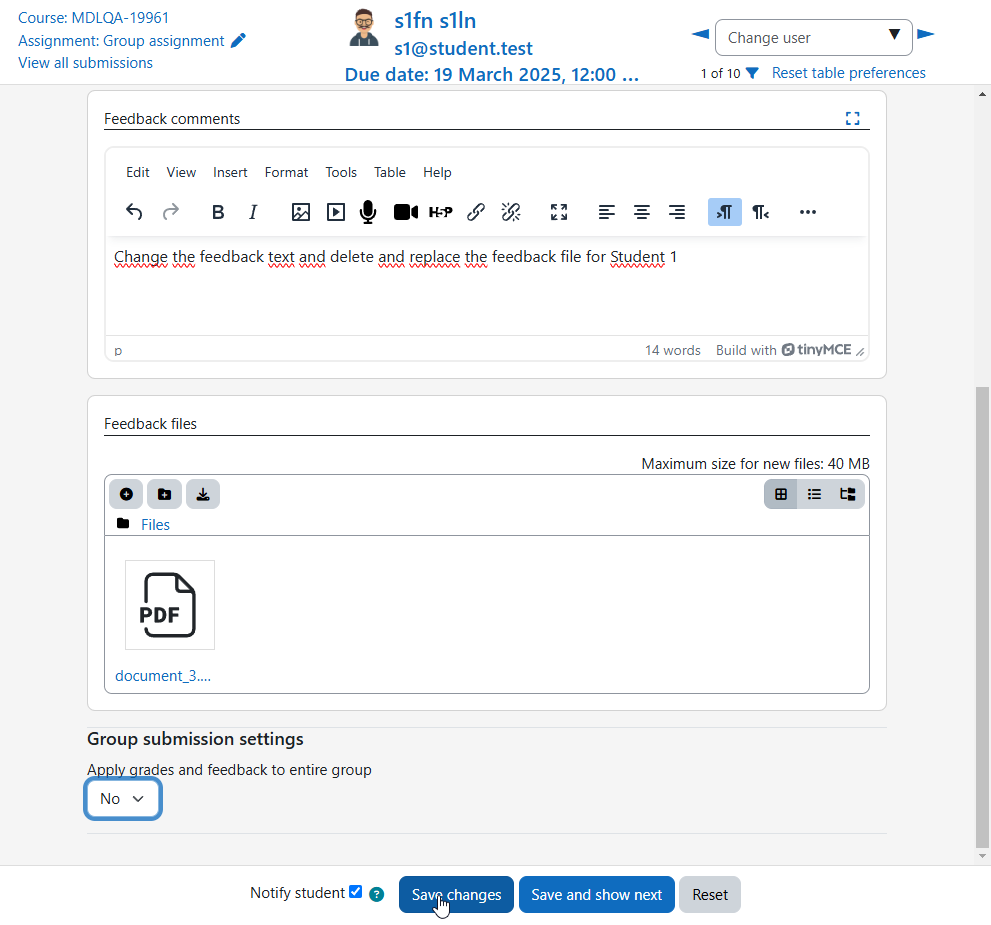991x925 pixels.
Task: Click the Reset button
Action: point(710,895)
